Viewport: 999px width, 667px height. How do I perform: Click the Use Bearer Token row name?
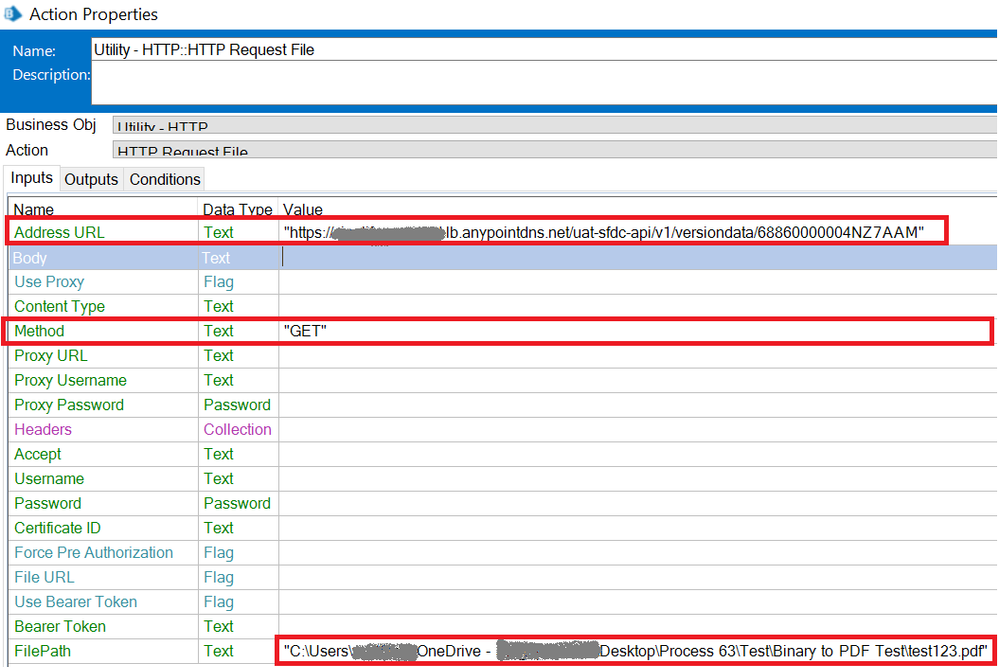[x=75, y=602]
